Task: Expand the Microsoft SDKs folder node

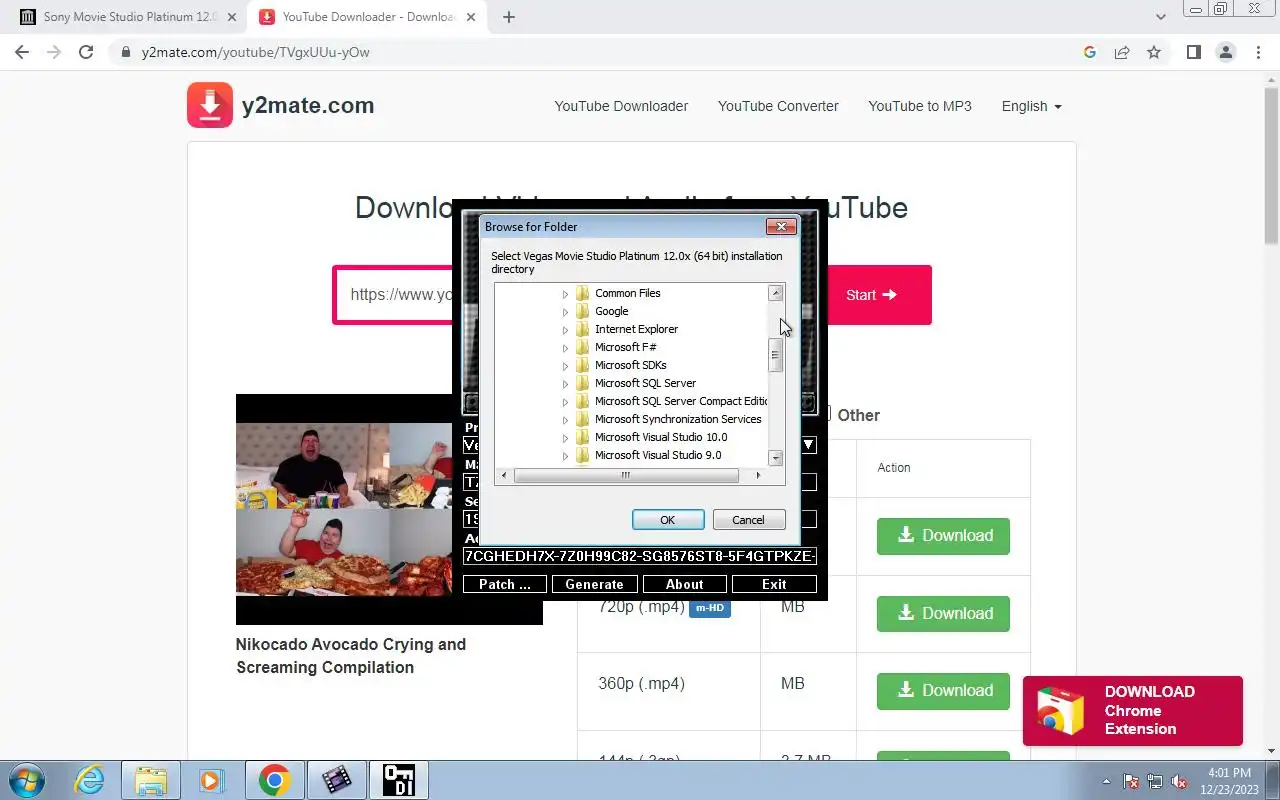Action: coord(565,366)
